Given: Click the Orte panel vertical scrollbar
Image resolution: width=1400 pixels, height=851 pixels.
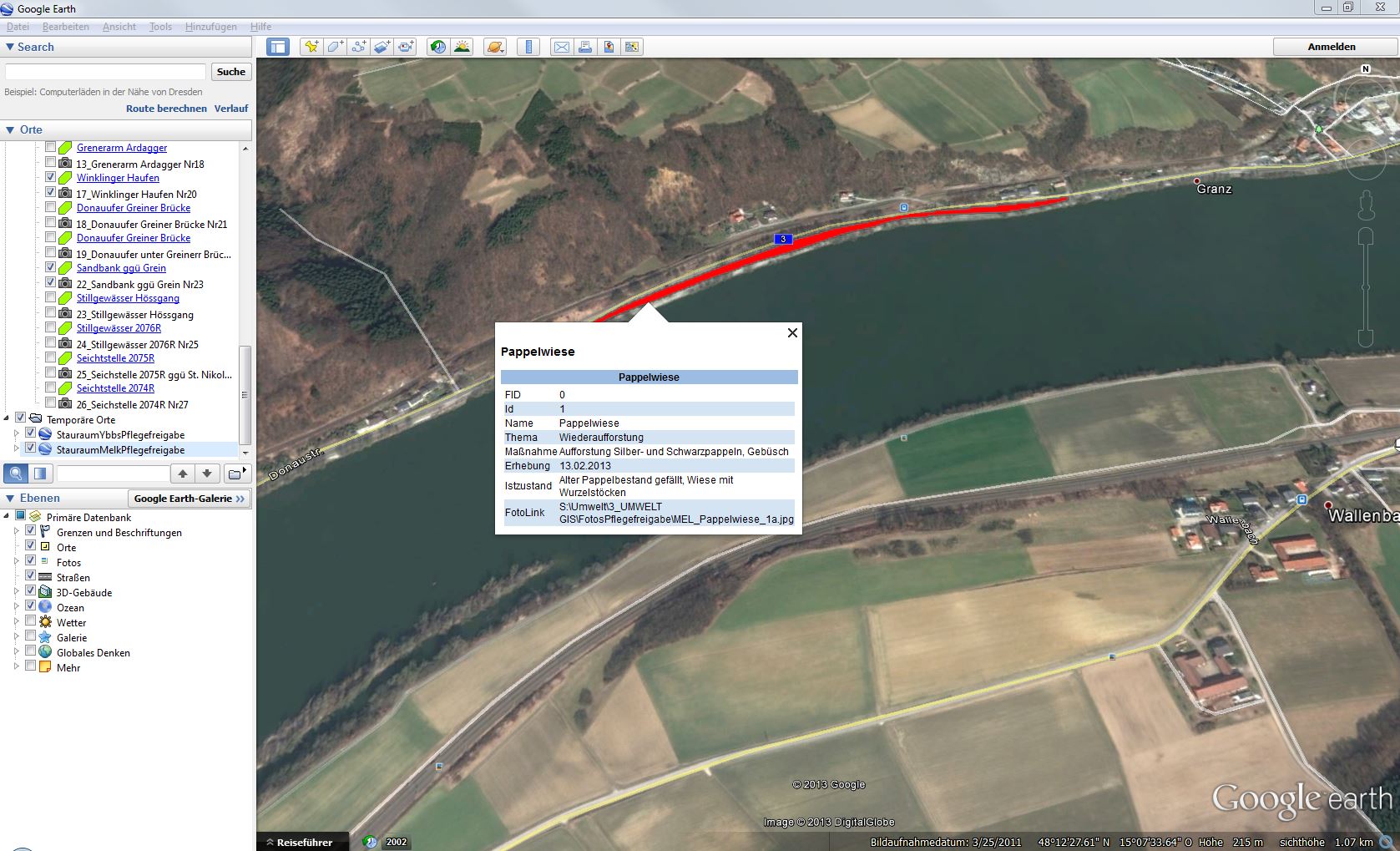Looking at the screenshot, I should point(245,395).
